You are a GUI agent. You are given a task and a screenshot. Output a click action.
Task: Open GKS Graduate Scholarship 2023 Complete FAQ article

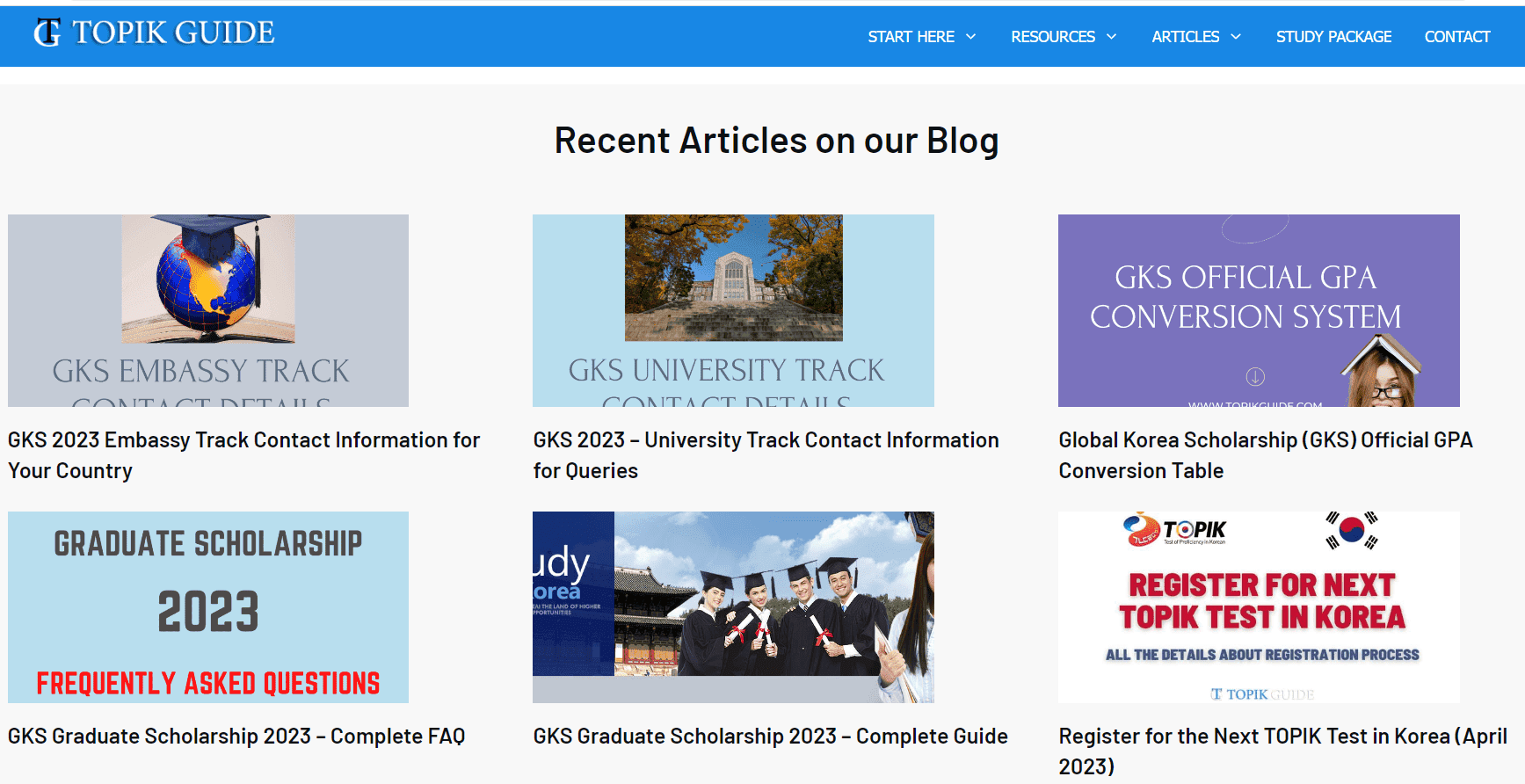[236, 736]
